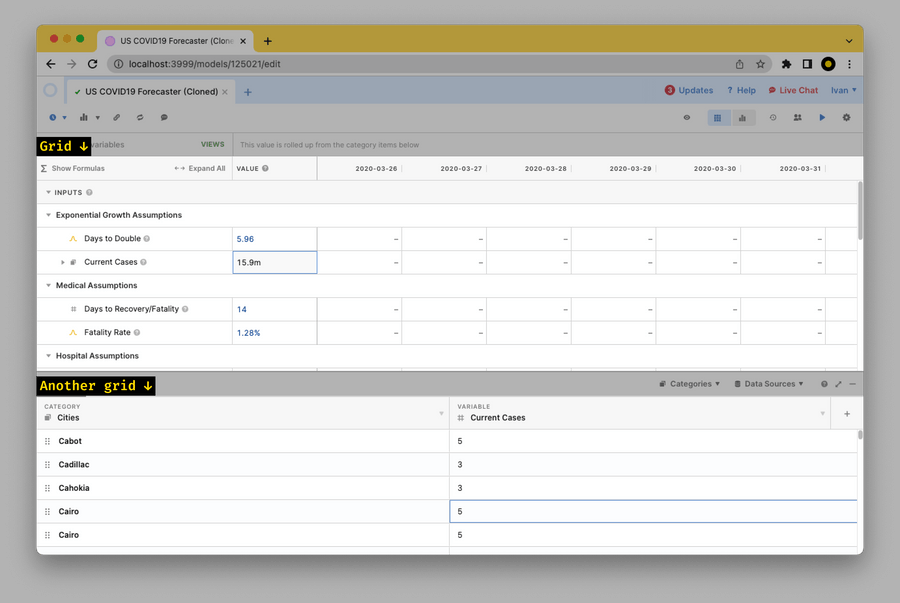Open the comments speech bubble icon
Screen dimensions: 900x603
click(x=164, y=118)
